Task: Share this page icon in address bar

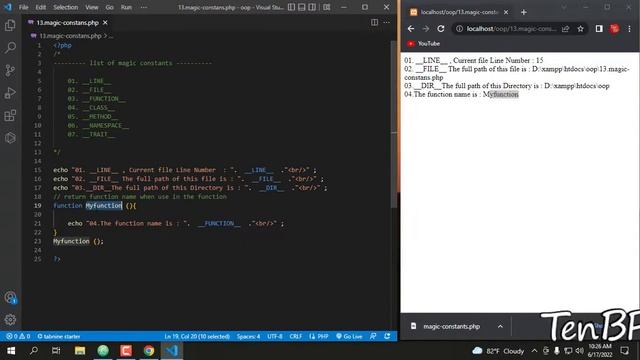Action: (565, 29)
